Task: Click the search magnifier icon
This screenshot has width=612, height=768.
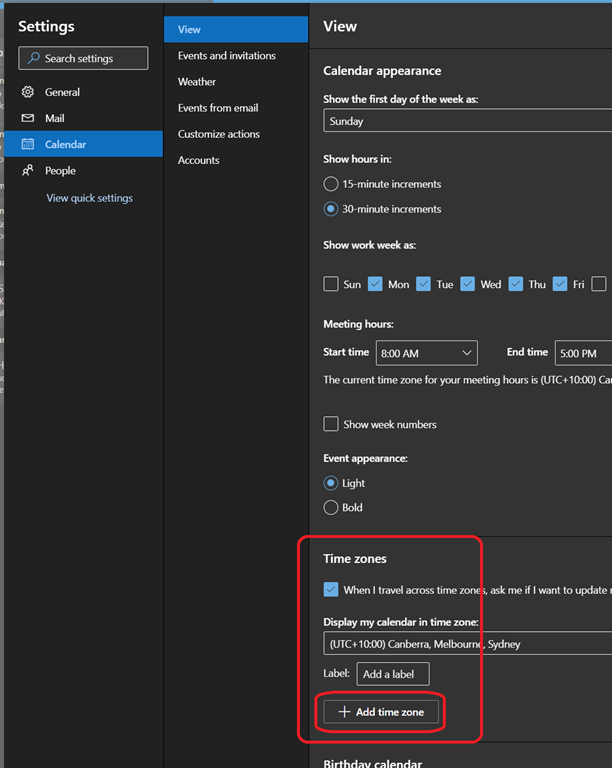Action: [34, 59]
